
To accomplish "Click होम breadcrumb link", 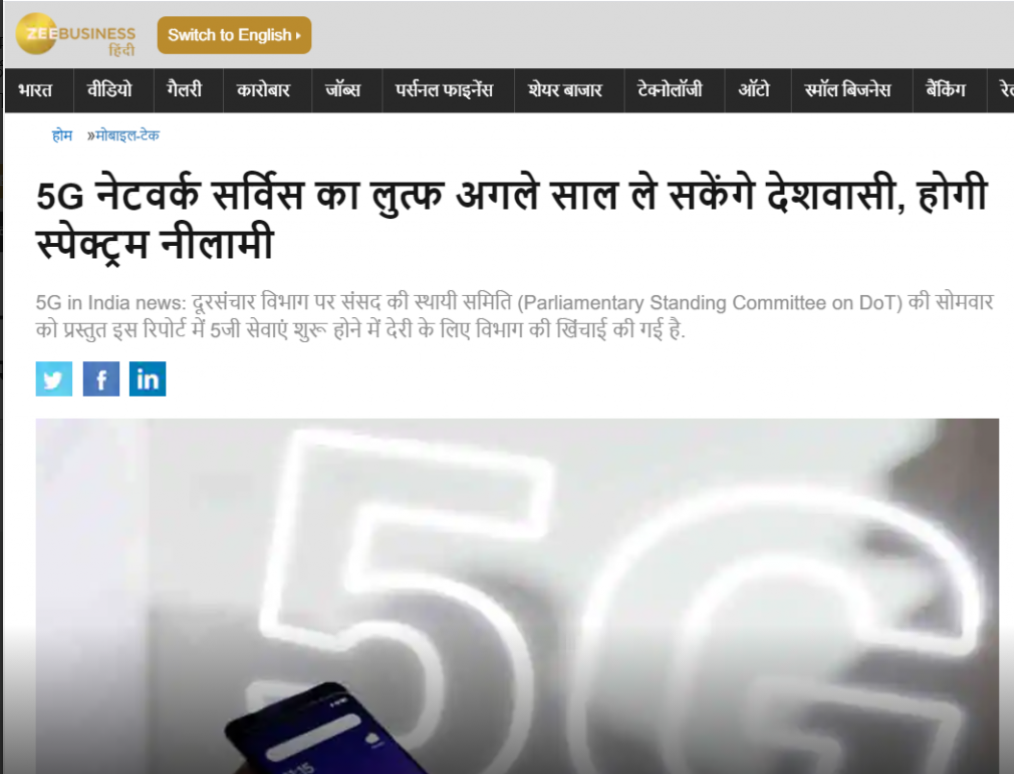I will pos(62,135).
